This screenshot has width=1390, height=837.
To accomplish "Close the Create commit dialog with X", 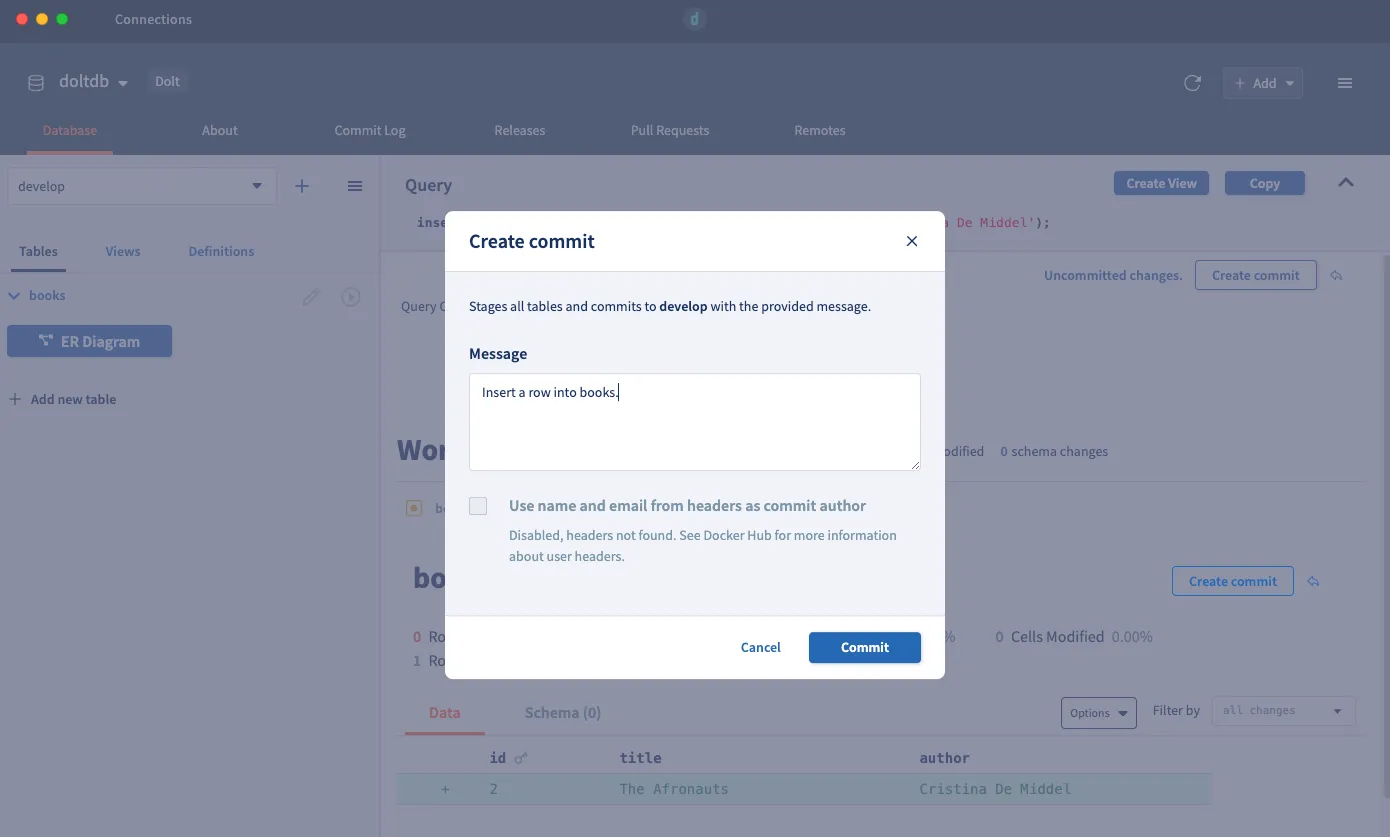I will coord(911,241).
